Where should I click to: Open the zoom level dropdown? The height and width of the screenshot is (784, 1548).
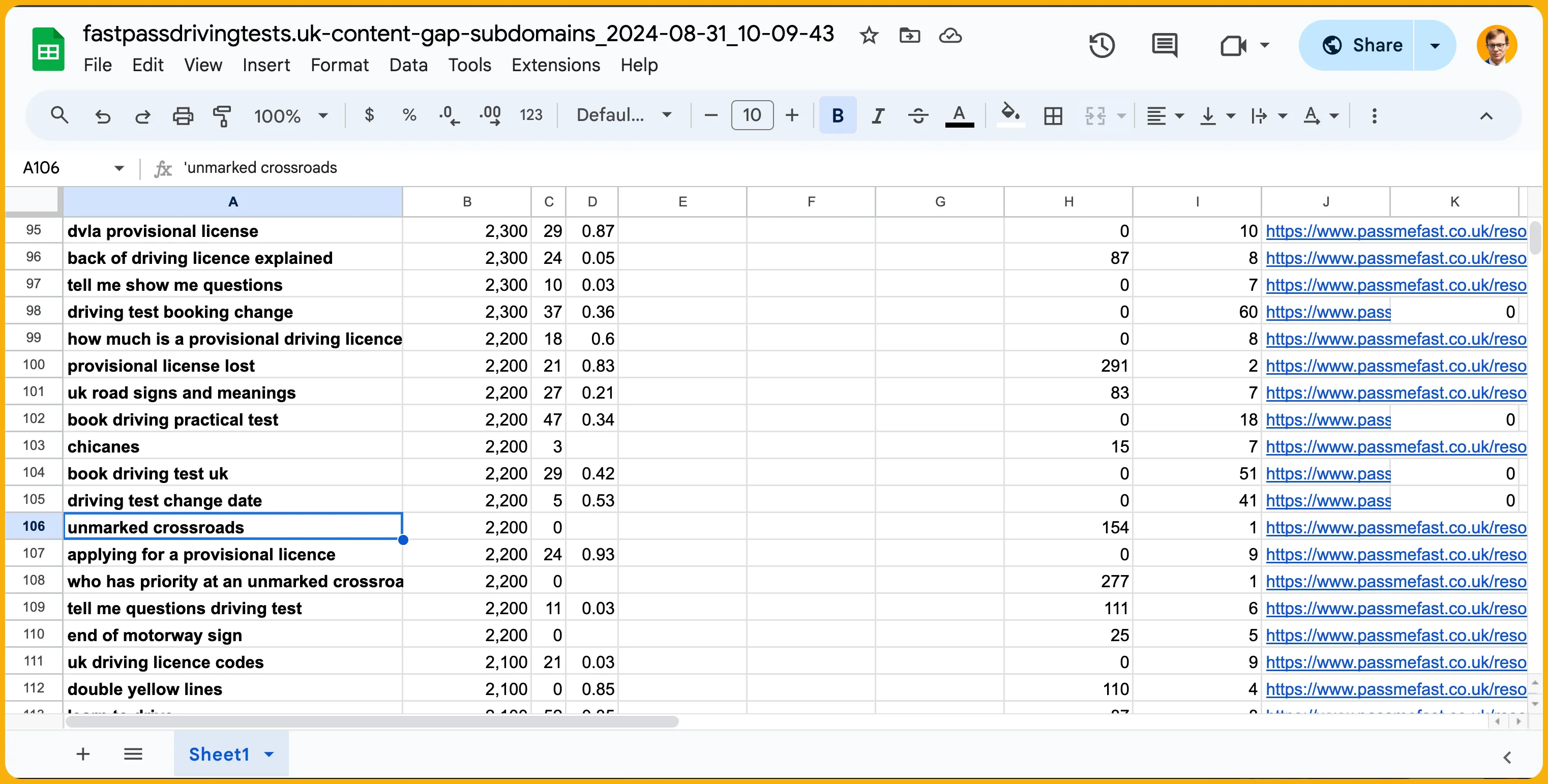click(x=291, y=115)
